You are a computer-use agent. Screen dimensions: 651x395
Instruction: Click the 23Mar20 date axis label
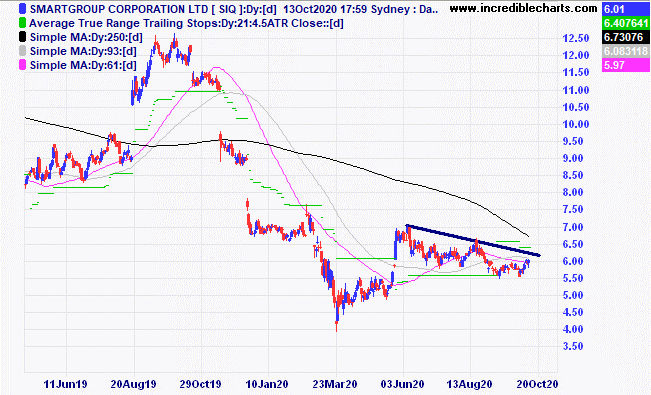coord(335,384)
